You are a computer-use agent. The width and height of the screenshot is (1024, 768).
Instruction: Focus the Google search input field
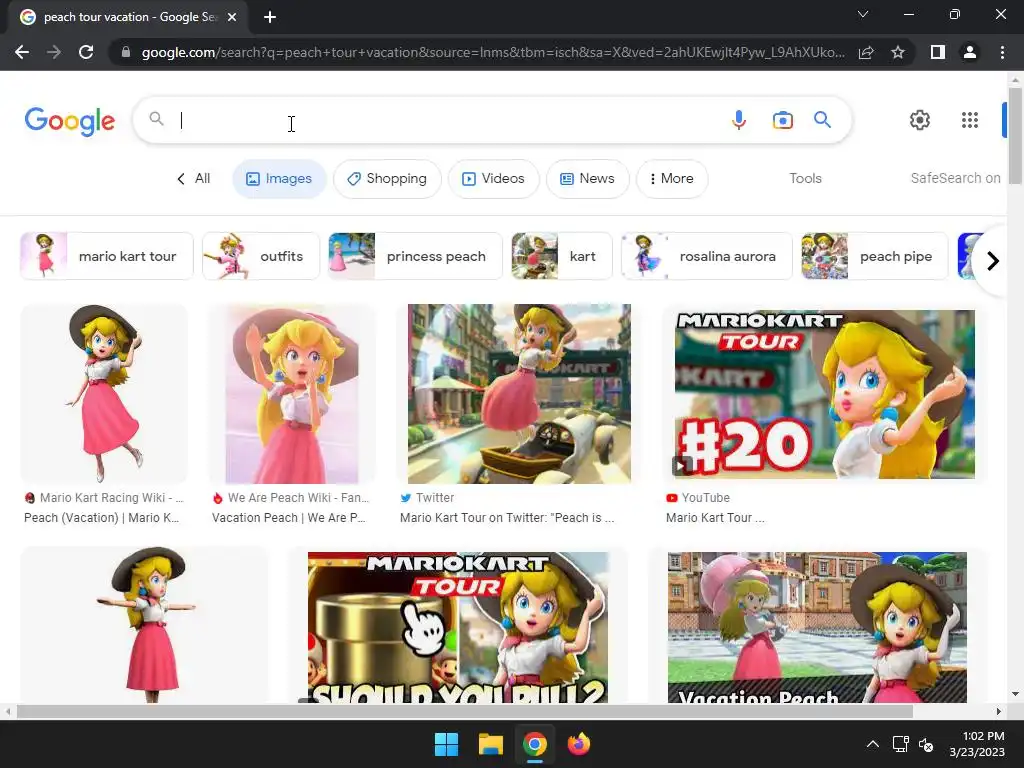451,120
